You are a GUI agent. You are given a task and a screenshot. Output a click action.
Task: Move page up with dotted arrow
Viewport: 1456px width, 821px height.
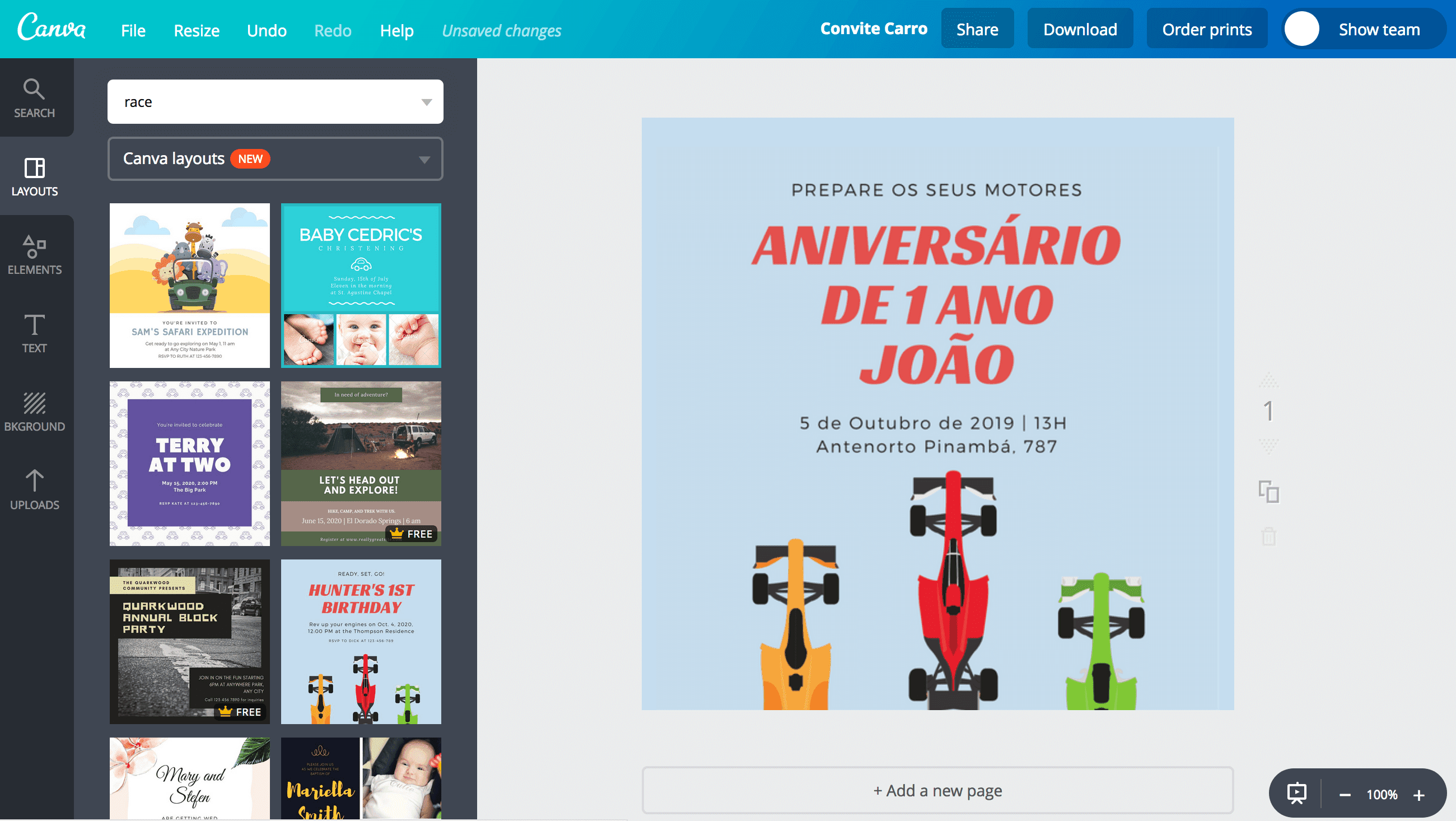(x=1268, y=379)
